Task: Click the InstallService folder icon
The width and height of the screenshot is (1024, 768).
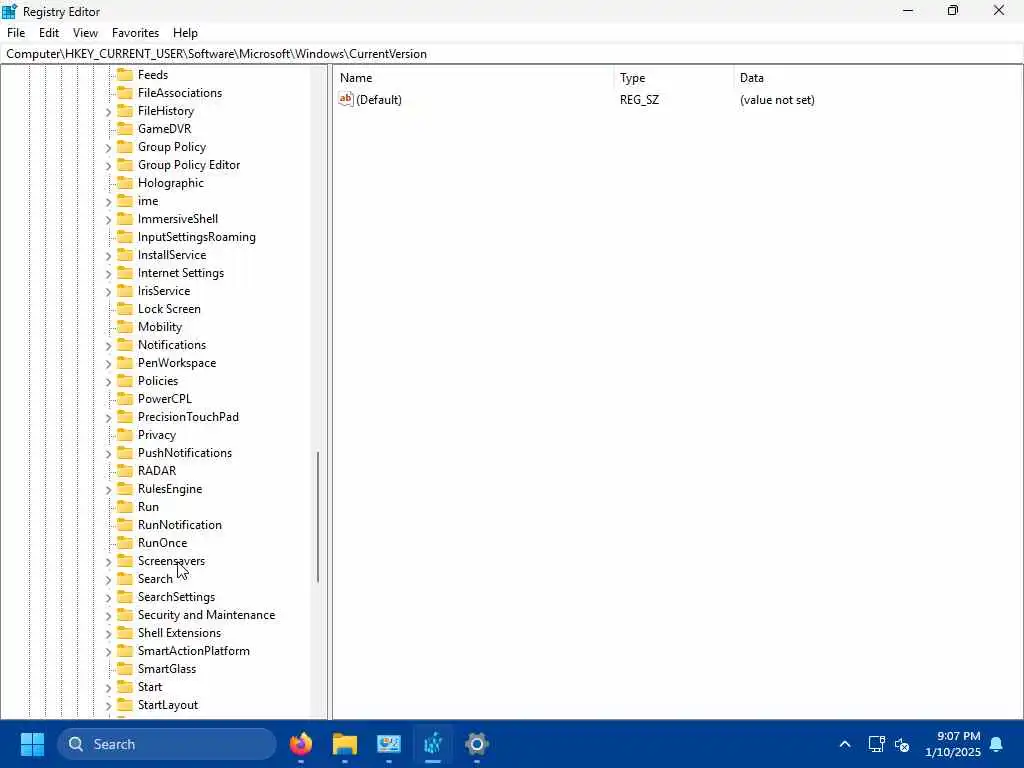Action: [125, 255]
